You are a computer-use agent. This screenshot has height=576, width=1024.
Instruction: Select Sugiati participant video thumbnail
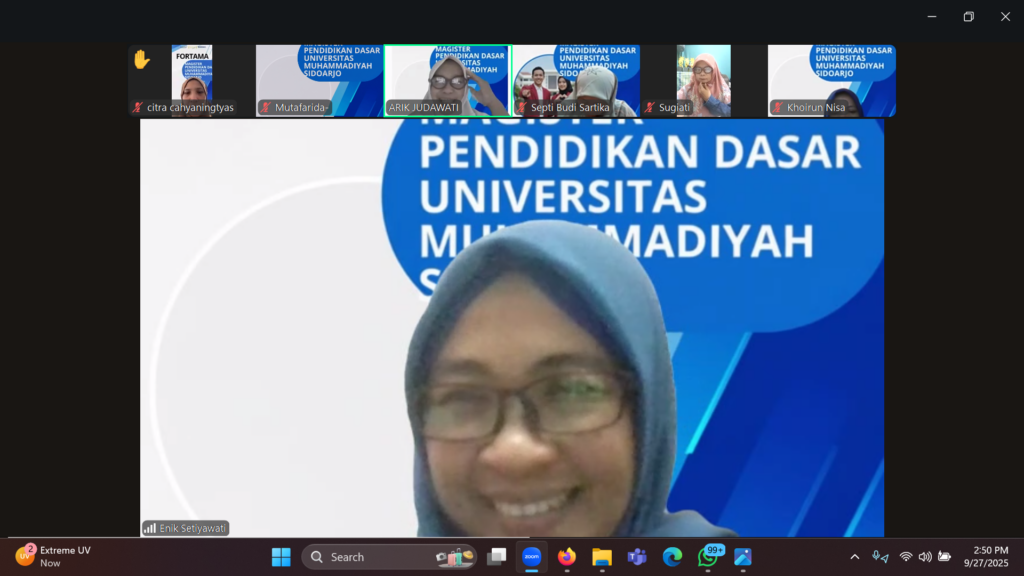click(x=703, y=81)
